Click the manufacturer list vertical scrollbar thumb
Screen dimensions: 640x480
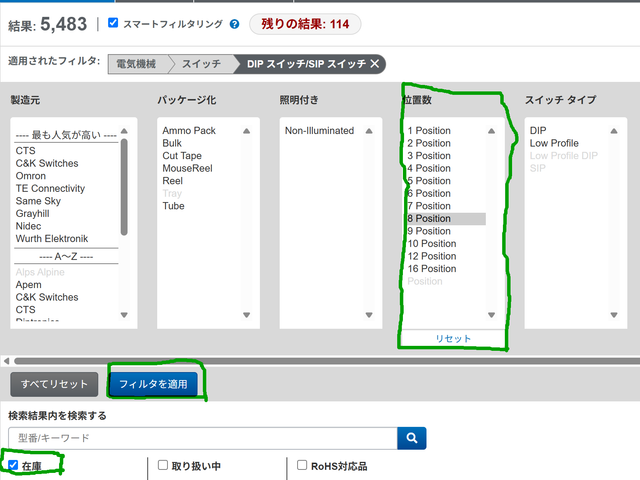click(124, 187)
